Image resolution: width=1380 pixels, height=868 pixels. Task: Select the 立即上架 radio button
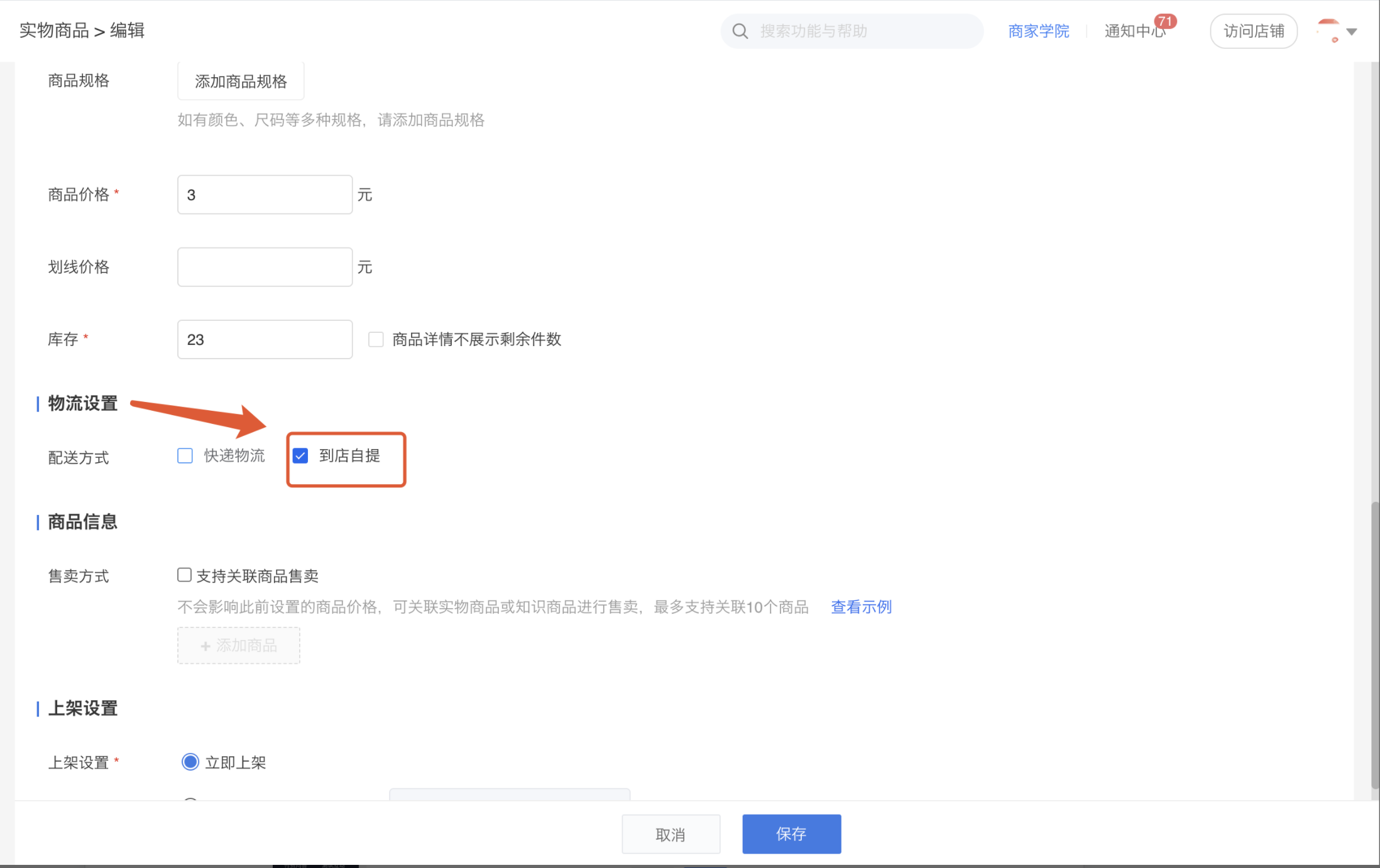[x=190, y=762]
